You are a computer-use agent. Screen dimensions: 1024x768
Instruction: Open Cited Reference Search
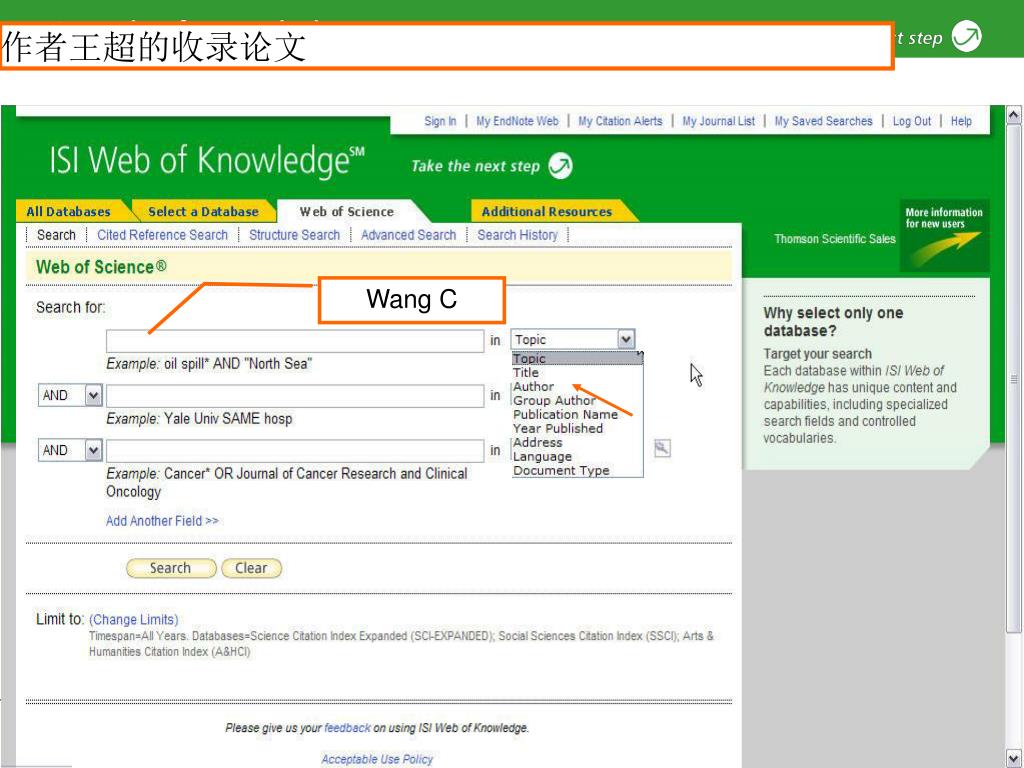point(163,235)
